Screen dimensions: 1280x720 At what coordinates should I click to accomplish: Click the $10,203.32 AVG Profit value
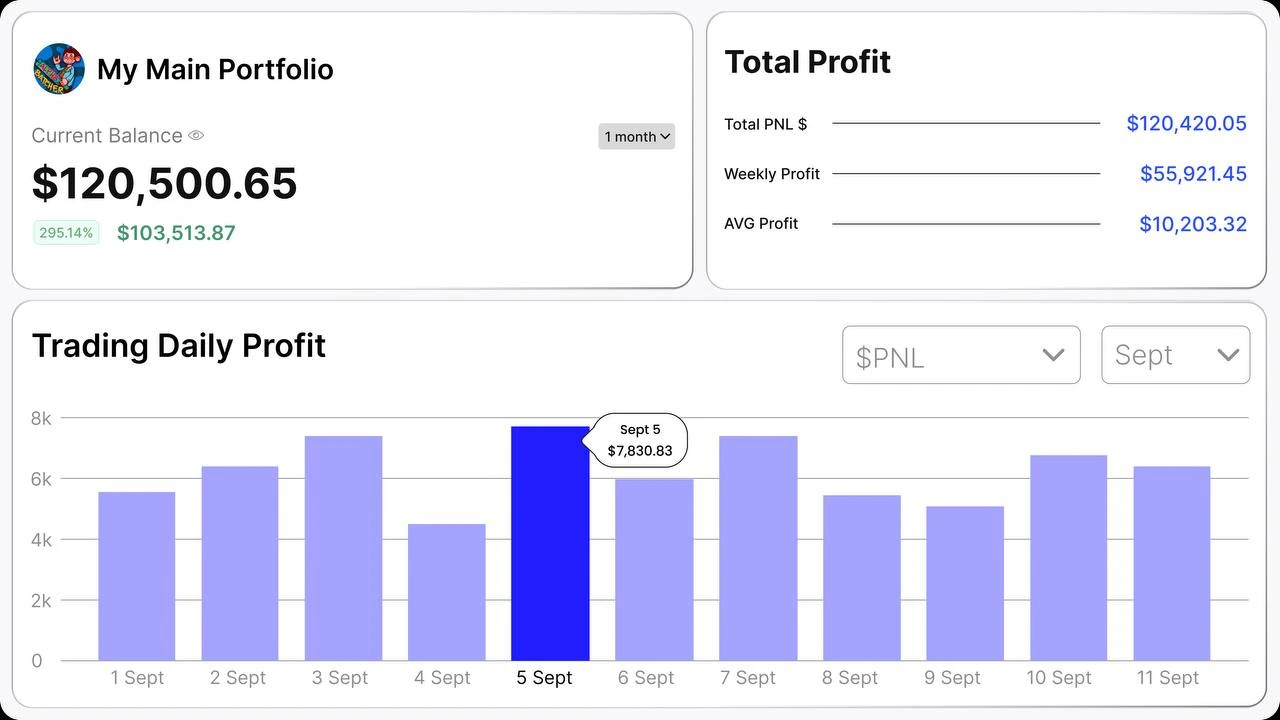pyautogui.click(x=1193, y=224)
